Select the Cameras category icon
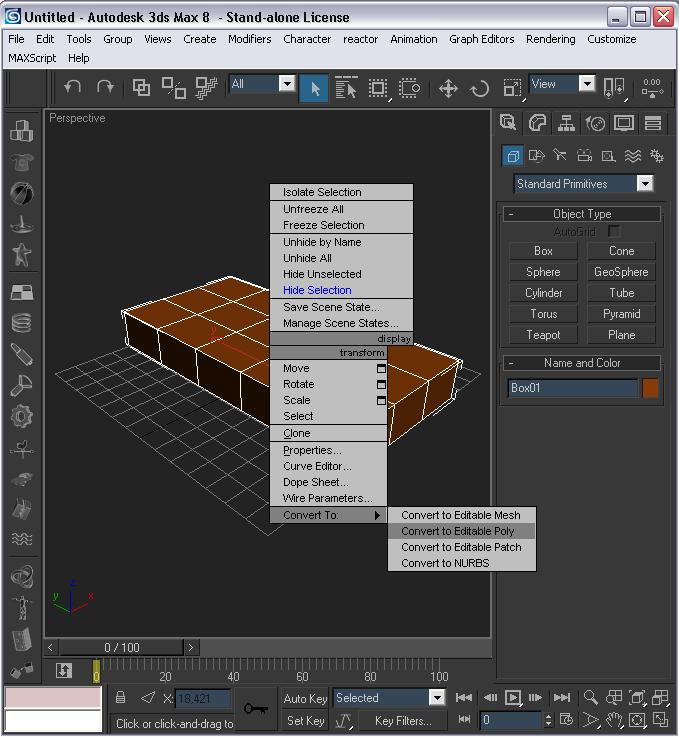 coord(584,156)
